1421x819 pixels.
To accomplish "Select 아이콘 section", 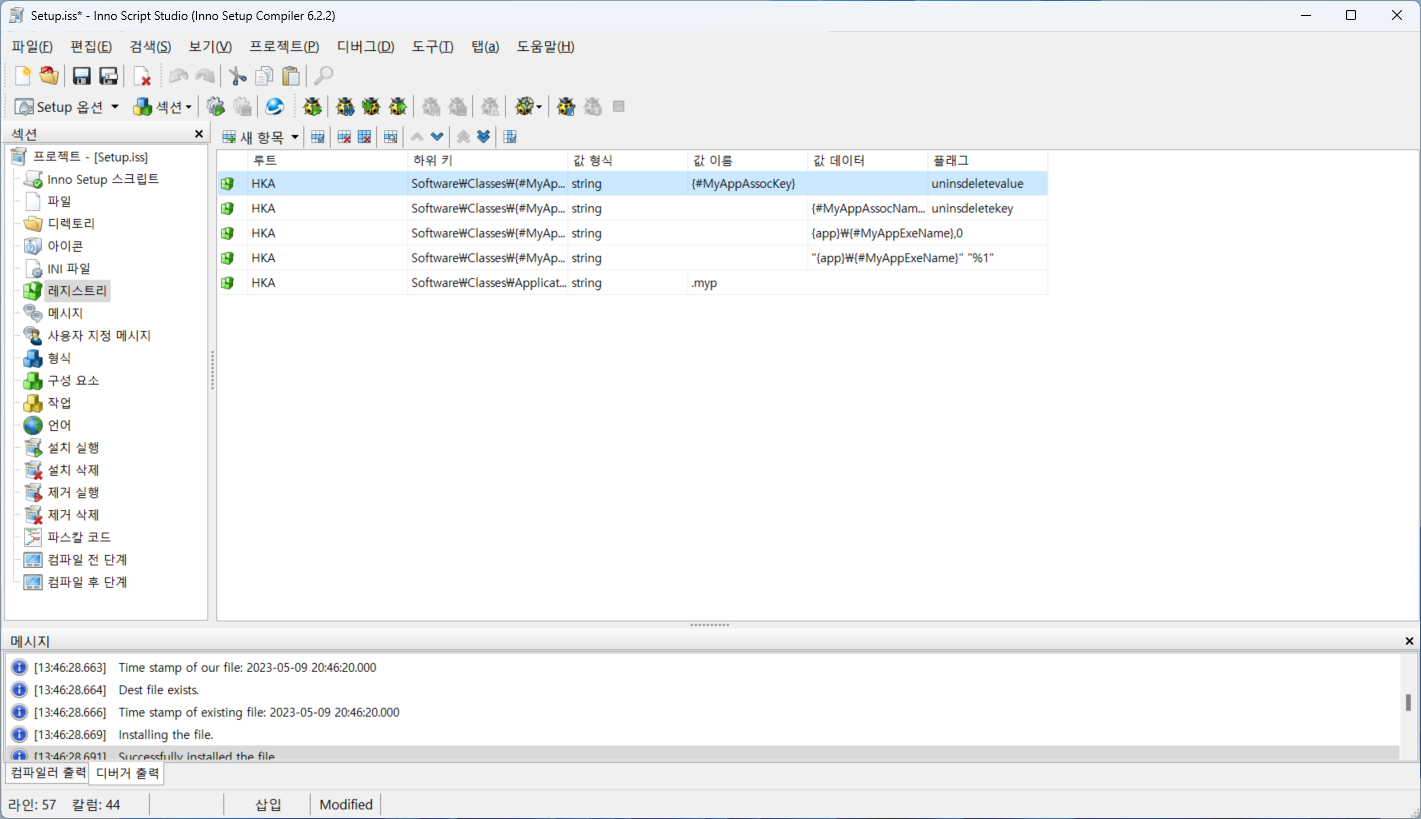I will click(65, 246).
